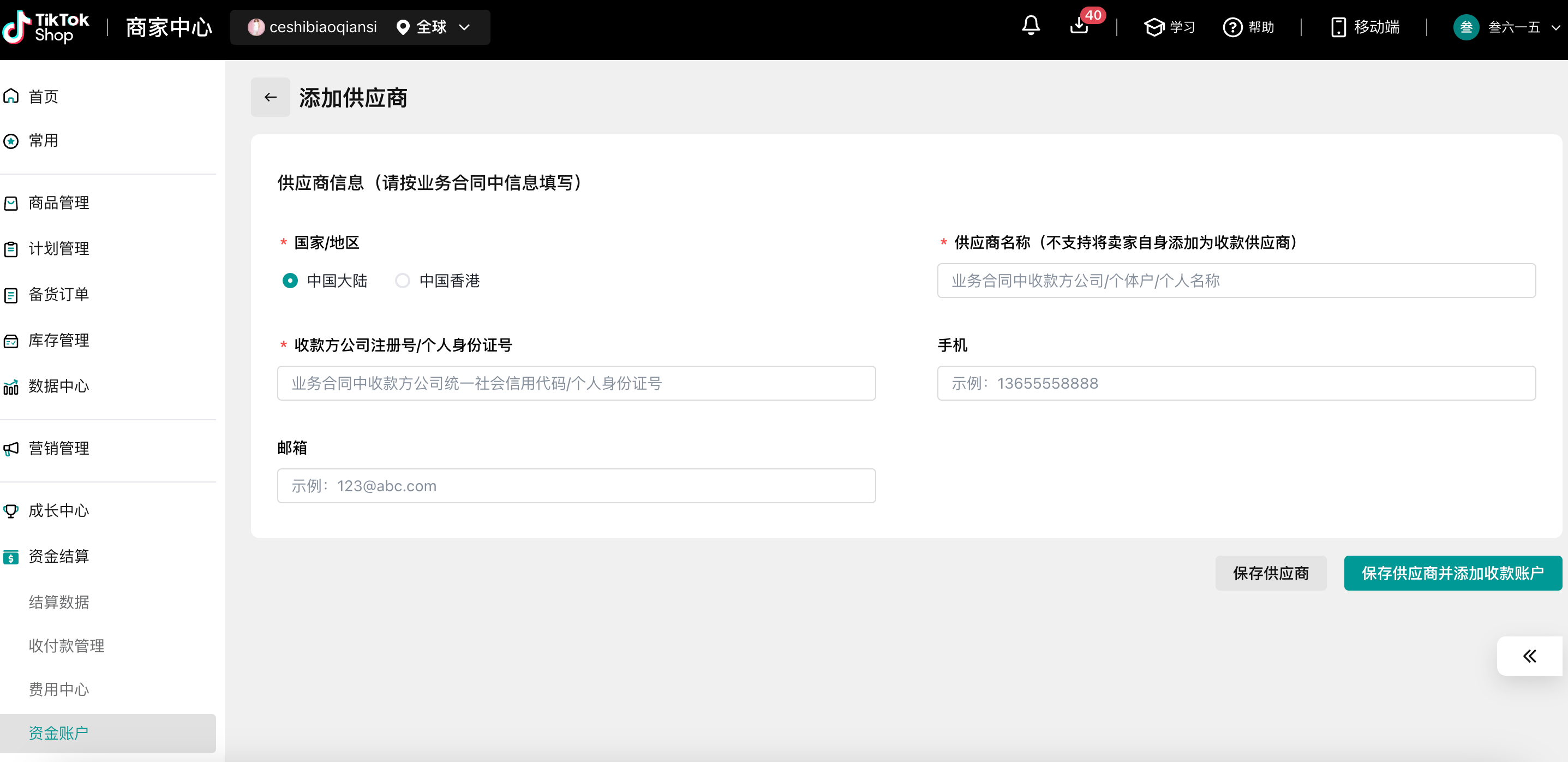Select the 中国大陆 radio button
Viewport: 1568px width, 762px height.
(x=290, y=281)
